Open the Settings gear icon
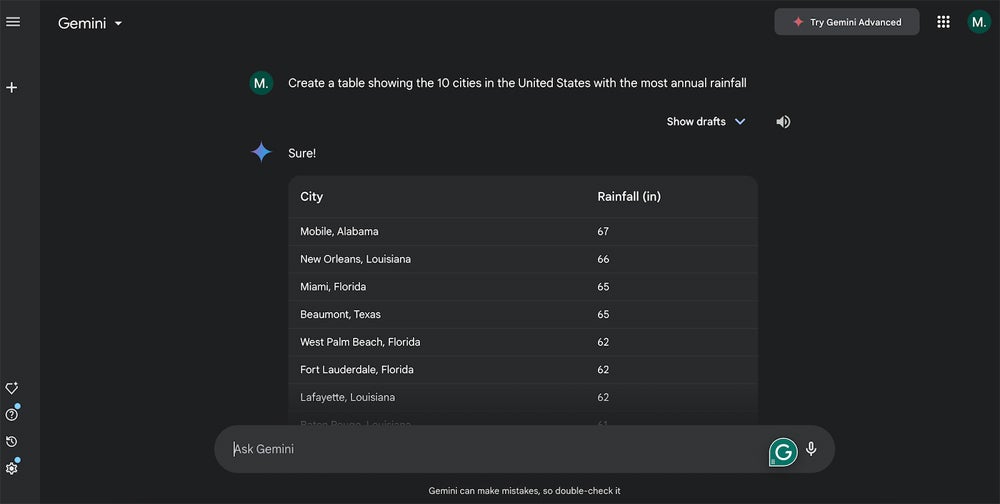 (12, 468)
